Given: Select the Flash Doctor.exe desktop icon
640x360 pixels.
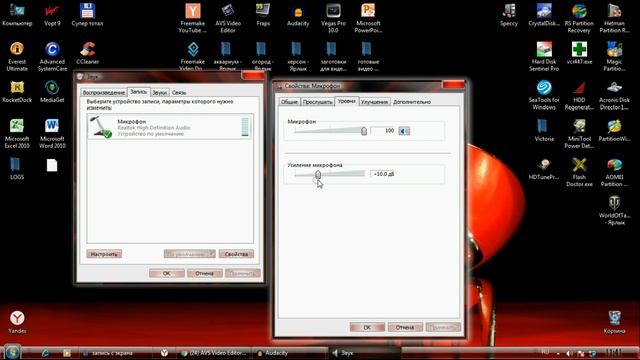Looking at the screenshot, I should coord(579,172).
